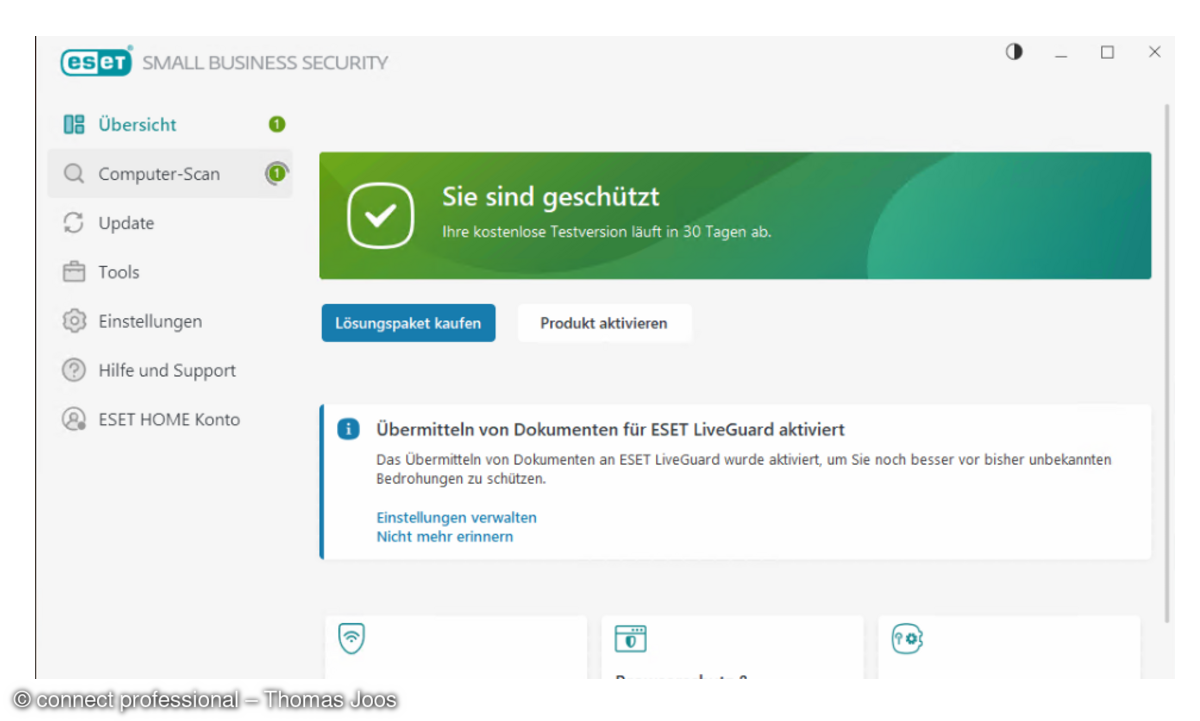Click the Übersicht dashboard icon
The height and width of the screenshot is (721, 1200).
coord(74,125)
